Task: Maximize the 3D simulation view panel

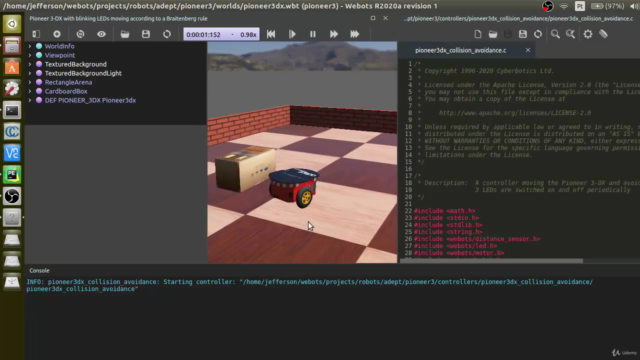Action: (x=373, y=18)
